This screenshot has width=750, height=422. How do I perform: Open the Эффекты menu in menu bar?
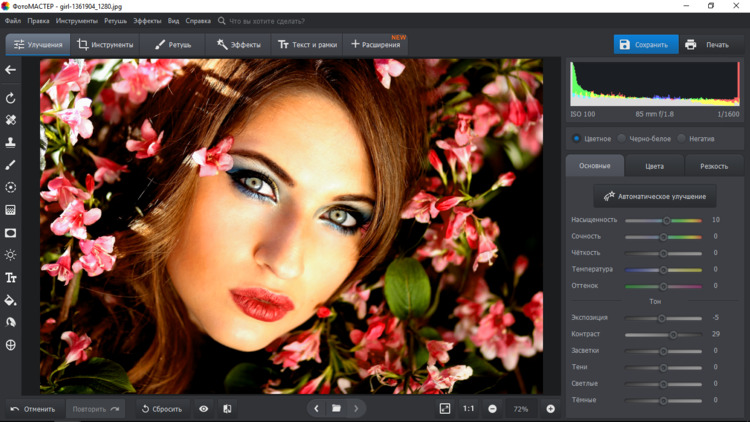coord(147,20)
